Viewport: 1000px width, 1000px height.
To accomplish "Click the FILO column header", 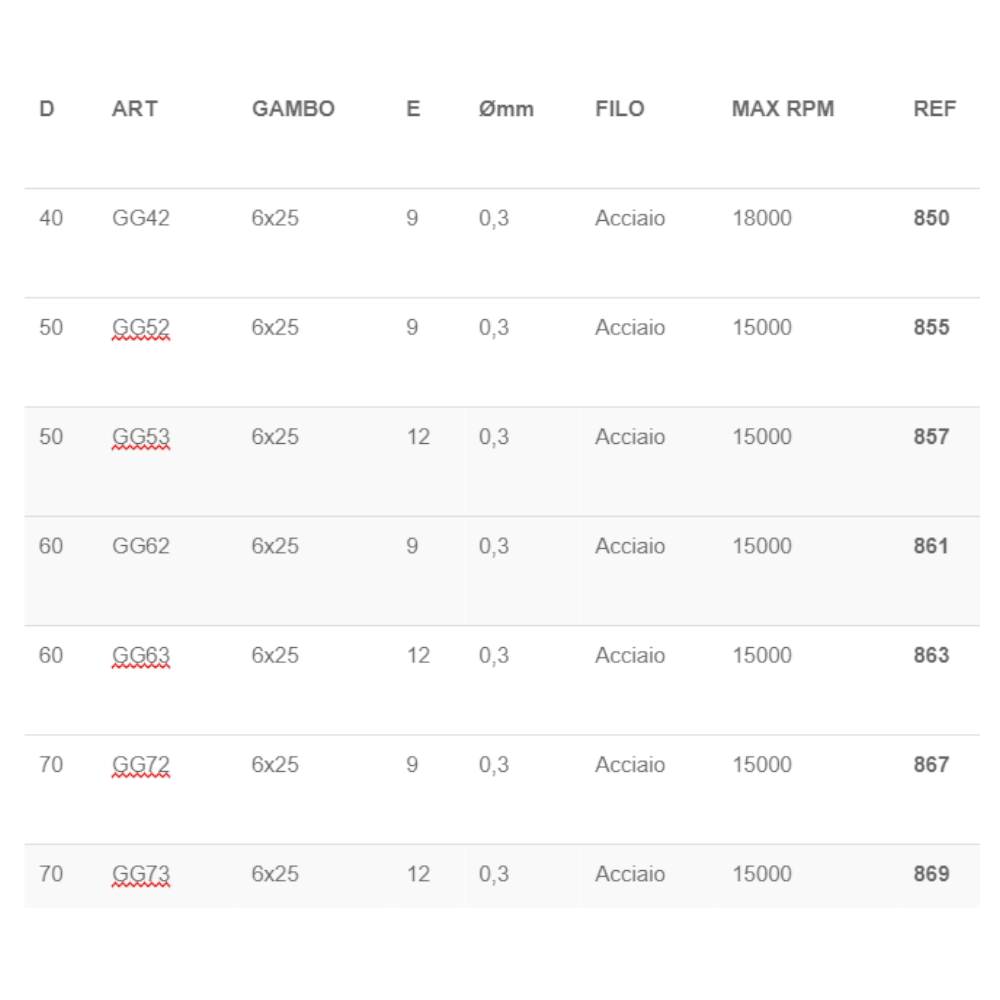I will 619,109.
